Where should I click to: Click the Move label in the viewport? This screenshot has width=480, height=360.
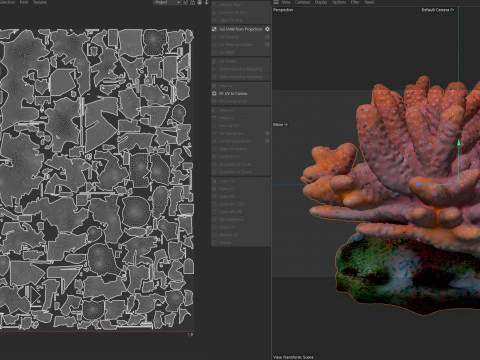pos(278,124)
